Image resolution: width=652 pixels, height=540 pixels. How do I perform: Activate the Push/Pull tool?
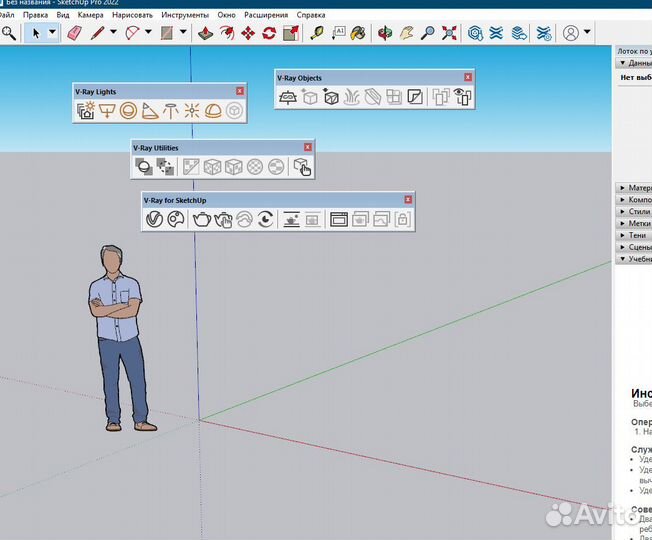205,33
